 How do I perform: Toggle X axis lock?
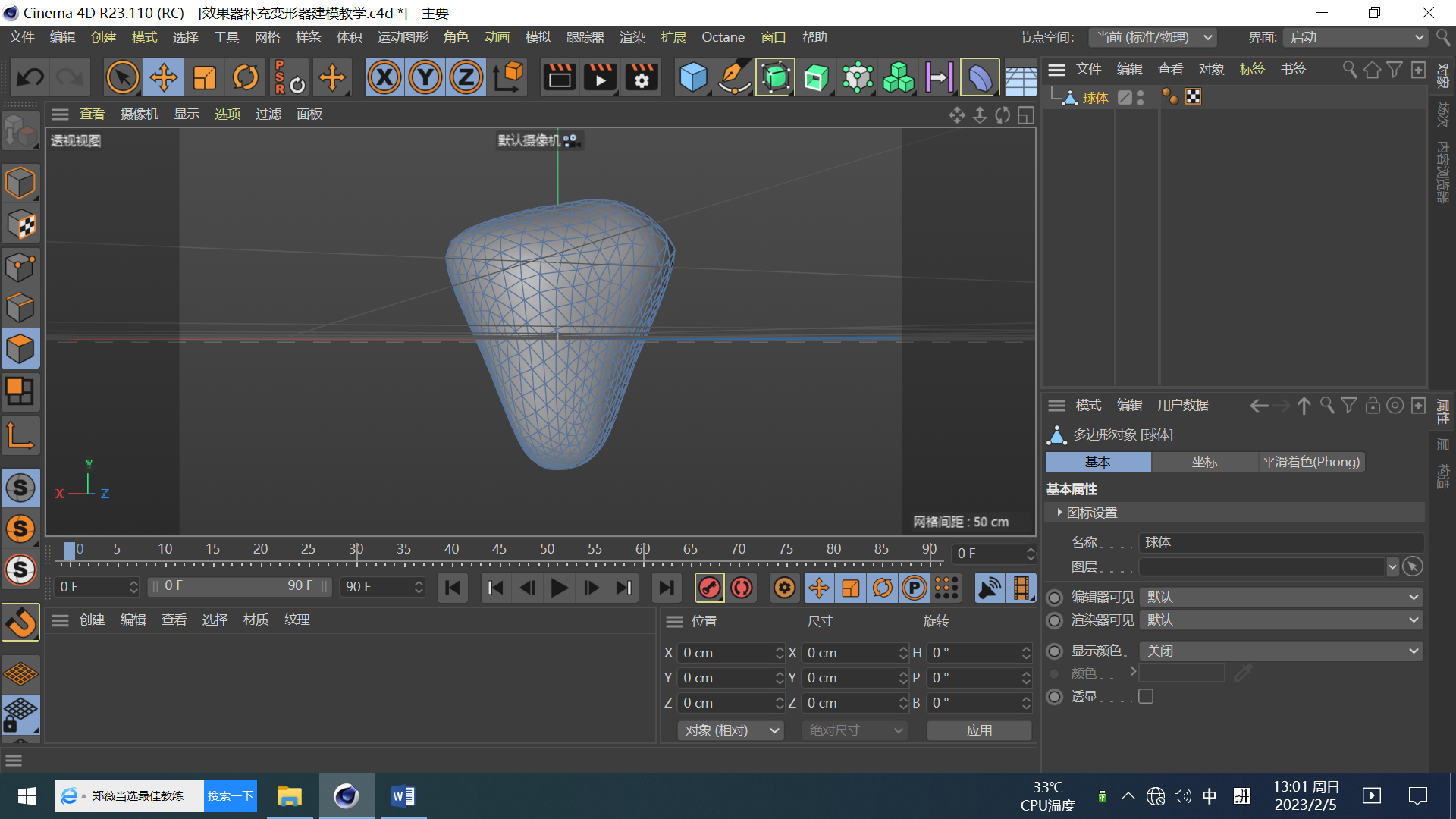(x=385, y=77)
